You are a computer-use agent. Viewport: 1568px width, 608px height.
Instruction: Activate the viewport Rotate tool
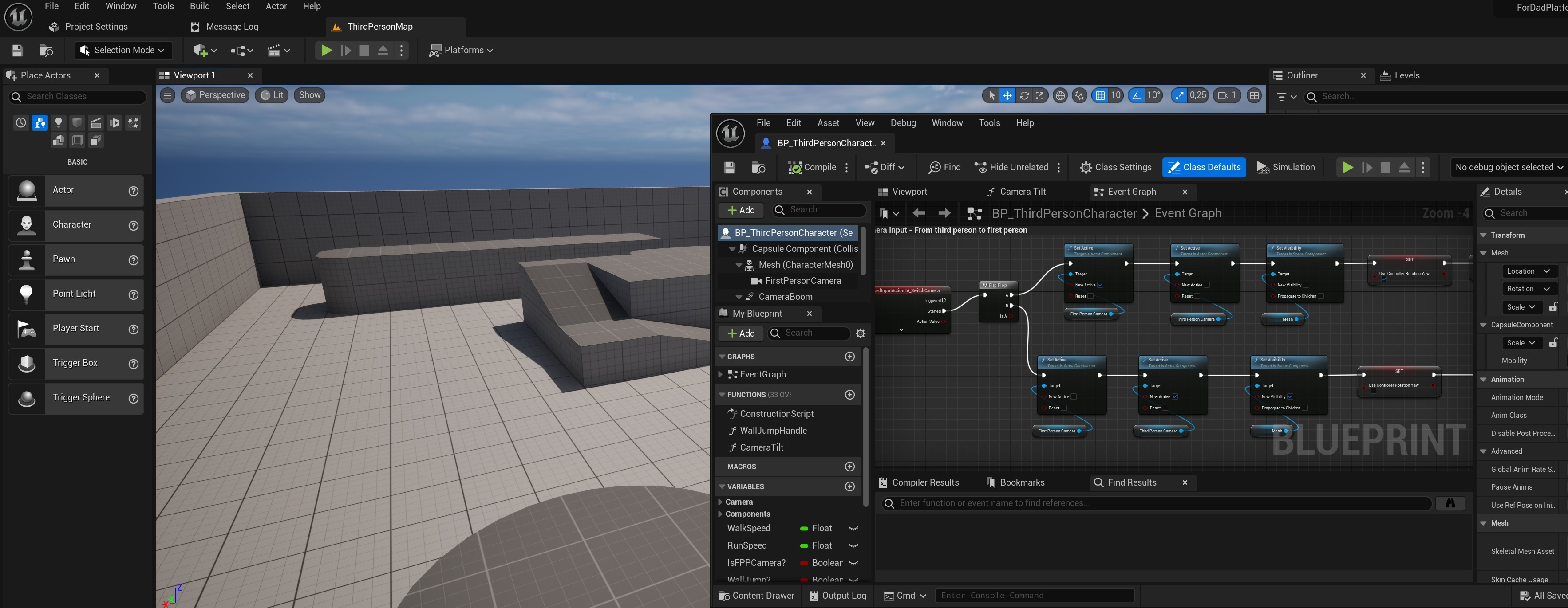pos(1024,95)
